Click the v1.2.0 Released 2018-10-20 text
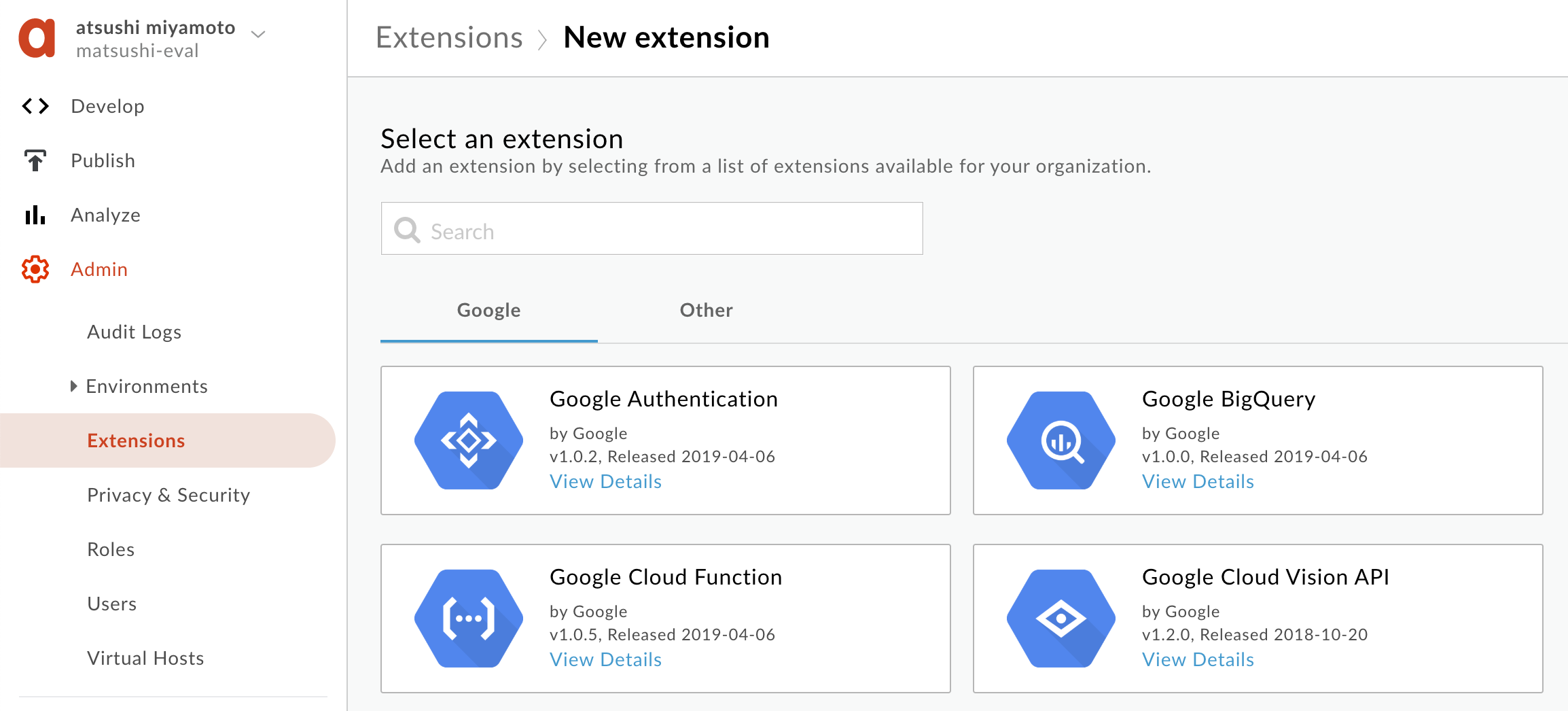 click(x=1255, y=634)
